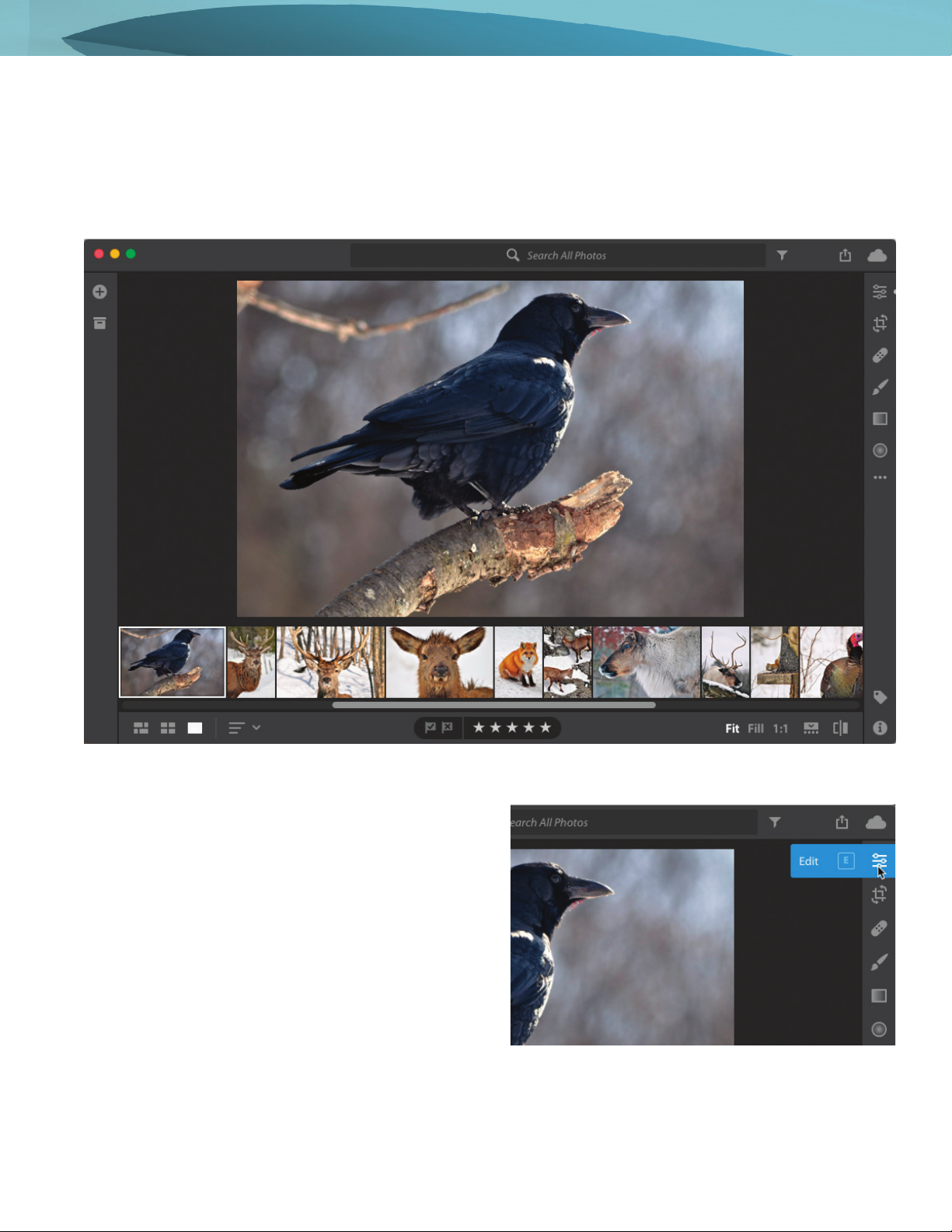Screen dimensions: 952x1232
Task: Select the Radial Gradient tool in the main window
Action: [x=880, y=451]
